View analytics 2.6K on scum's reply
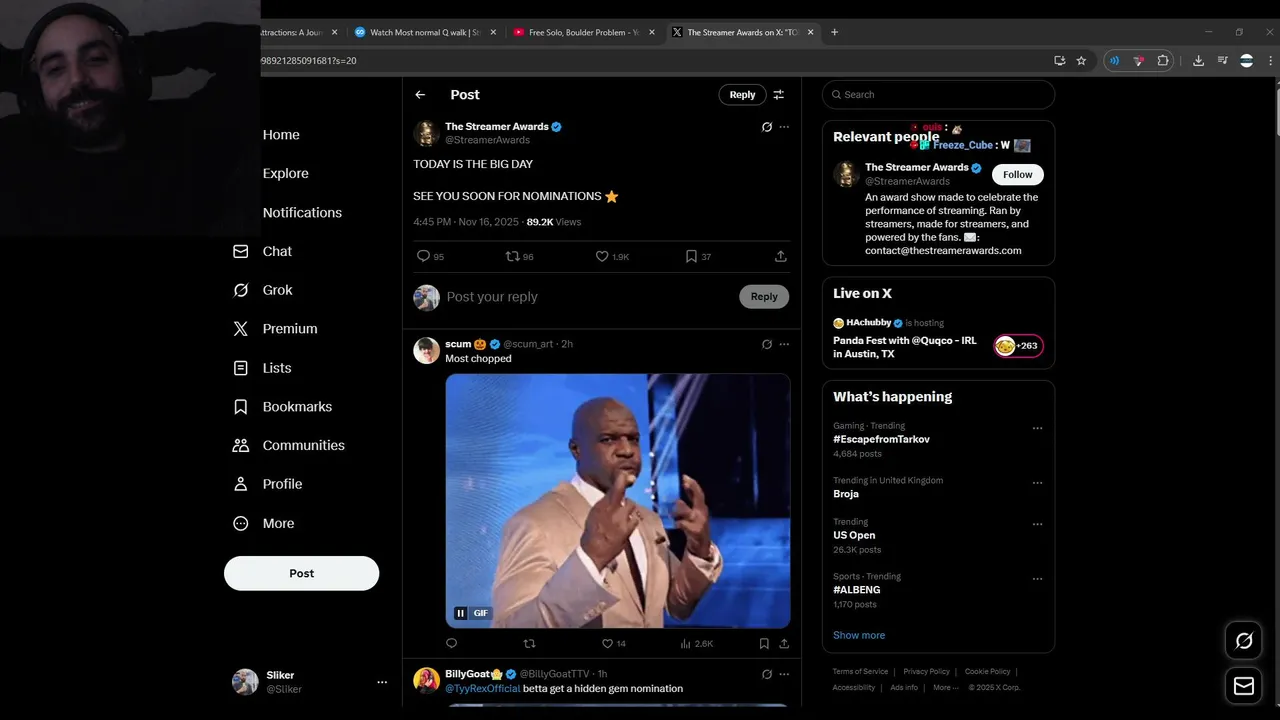Viewport: 1280px width, 720px height. coord(696,644)
